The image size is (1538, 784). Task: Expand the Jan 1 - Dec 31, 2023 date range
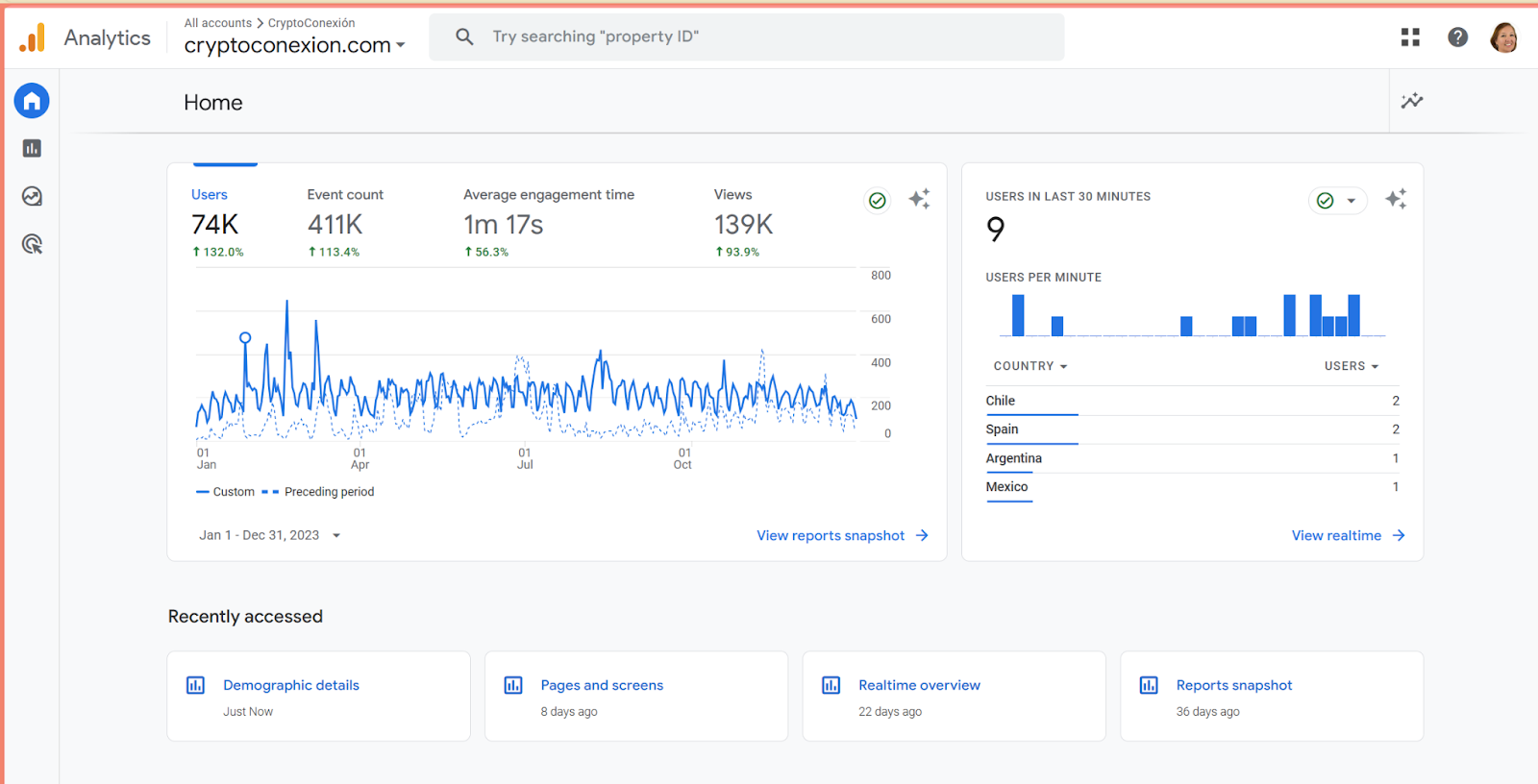269,535
